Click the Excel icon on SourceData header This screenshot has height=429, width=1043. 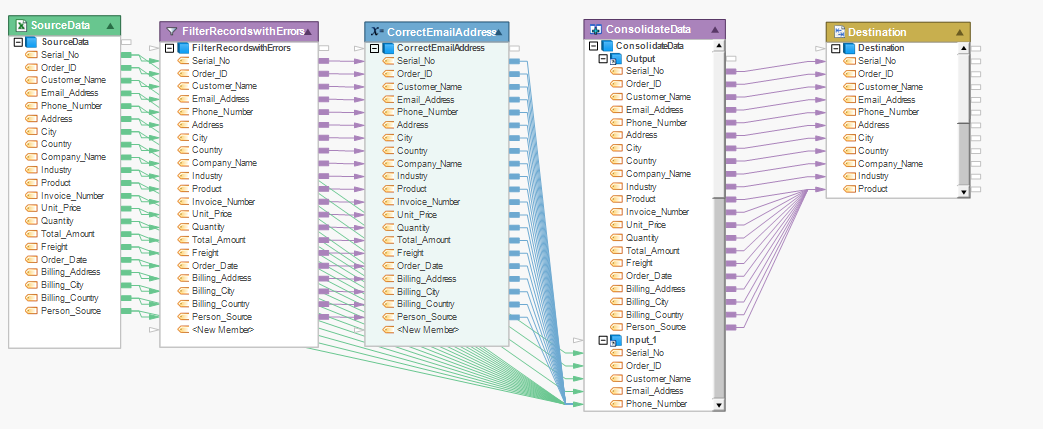[x=21, y=24]
